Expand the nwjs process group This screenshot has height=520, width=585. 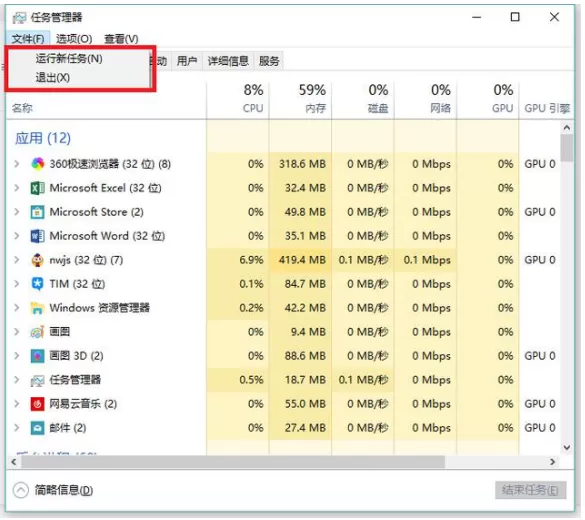coord(16,260)
